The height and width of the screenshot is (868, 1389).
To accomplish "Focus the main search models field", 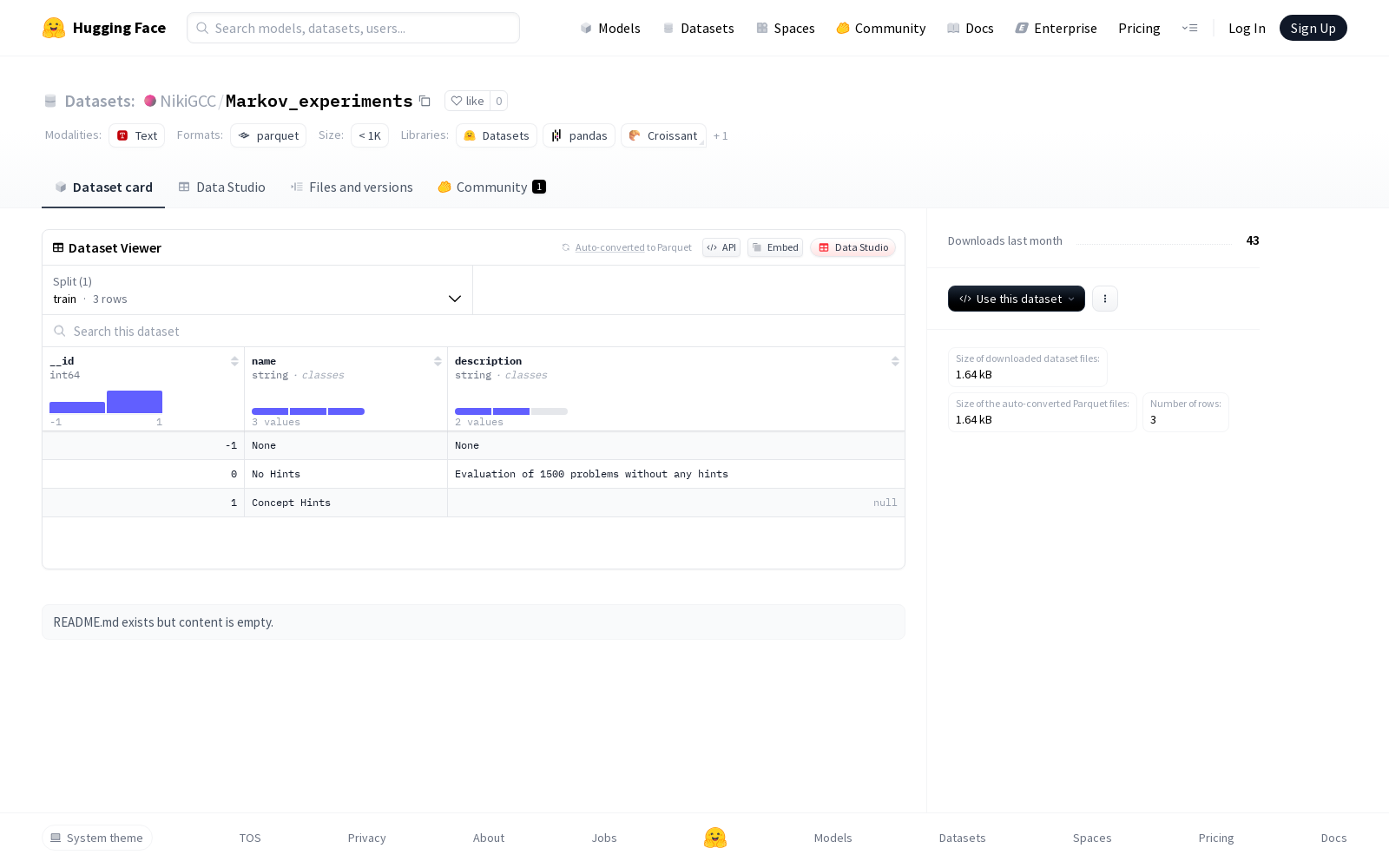I will pos(353,28).
